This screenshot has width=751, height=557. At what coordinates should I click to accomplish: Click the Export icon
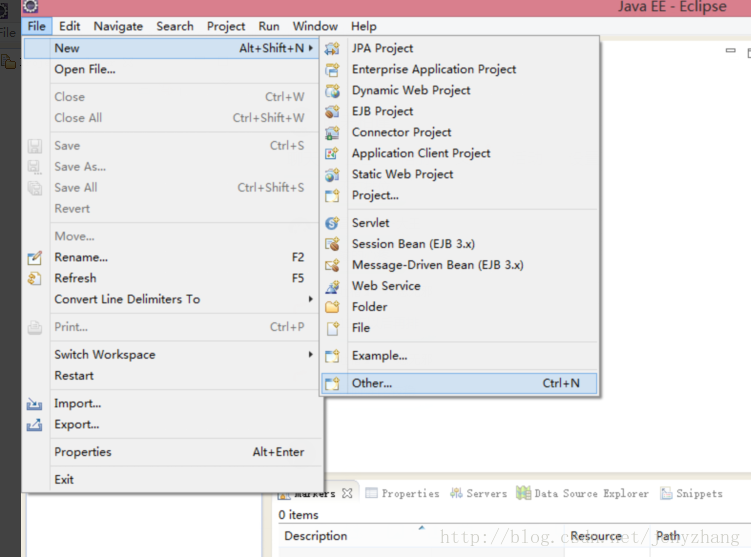pos(34,425)
